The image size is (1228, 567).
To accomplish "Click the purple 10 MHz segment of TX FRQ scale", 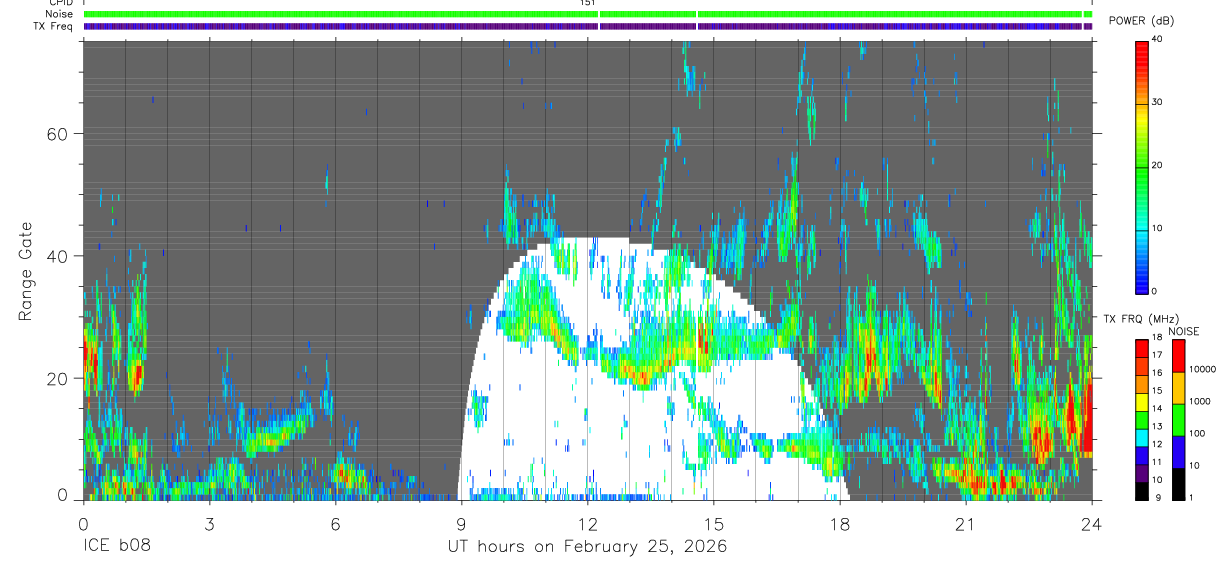I will pos(1142,474).
